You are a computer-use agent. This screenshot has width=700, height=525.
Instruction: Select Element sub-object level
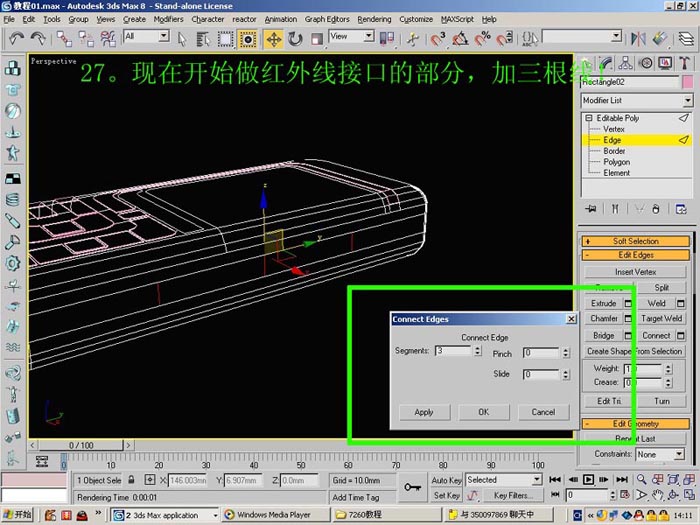coord(617,173)
